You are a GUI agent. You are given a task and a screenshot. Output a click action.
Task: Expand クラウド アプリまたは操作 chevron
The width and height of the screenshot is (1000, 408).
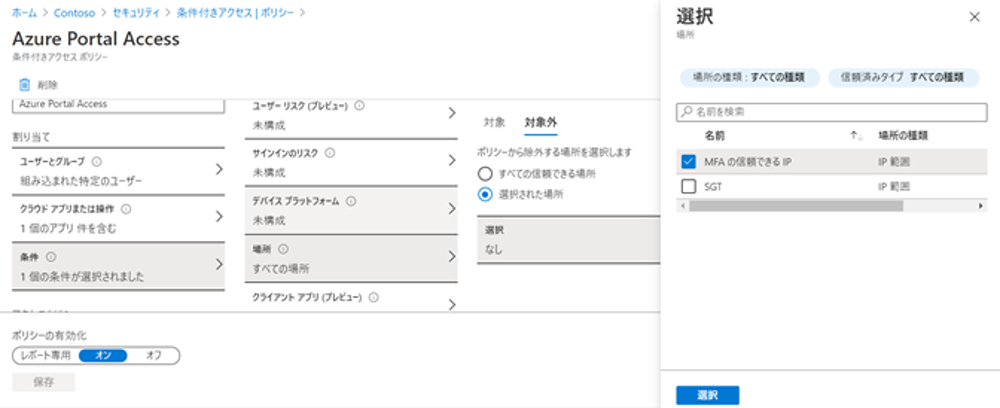(x=219, y=216)
